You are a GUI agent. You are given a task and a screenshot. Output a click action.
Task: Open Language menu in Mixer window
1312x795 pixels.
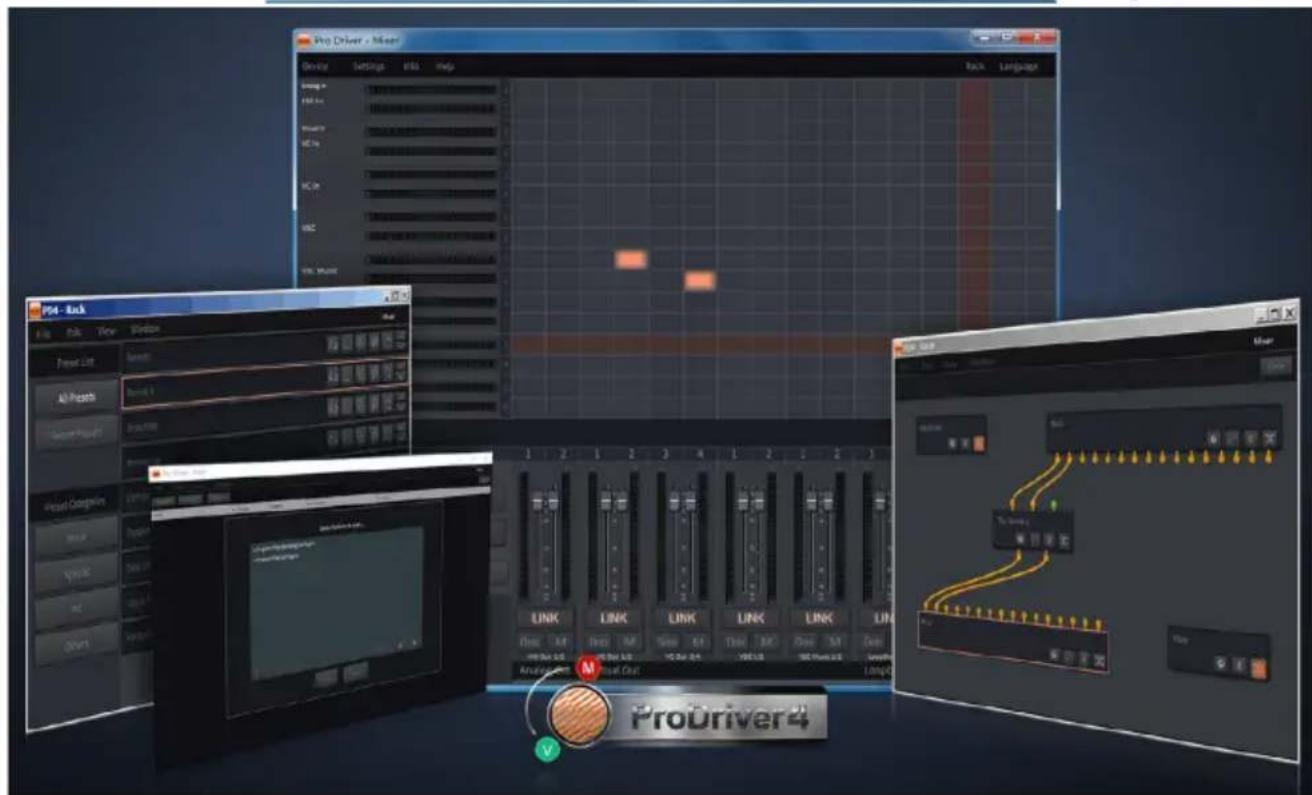coord(1018,67)
